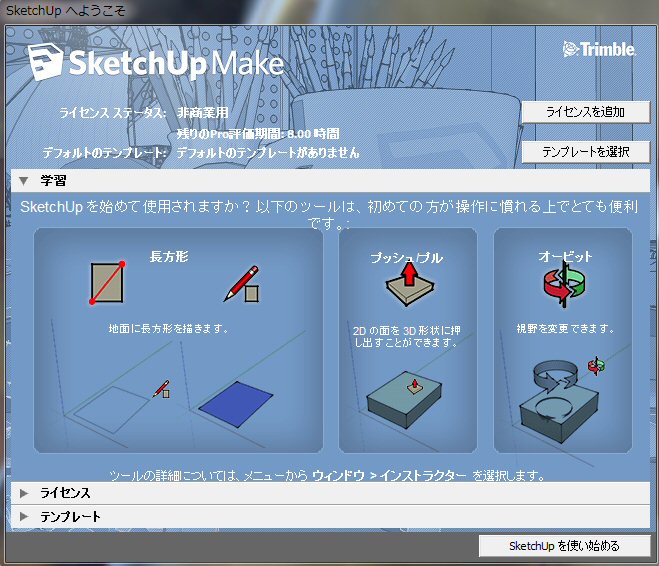The width and height of the screenshot is (659, 566).
Task: Click the ライセンス ステータス label
Action: tap(113, 113)
